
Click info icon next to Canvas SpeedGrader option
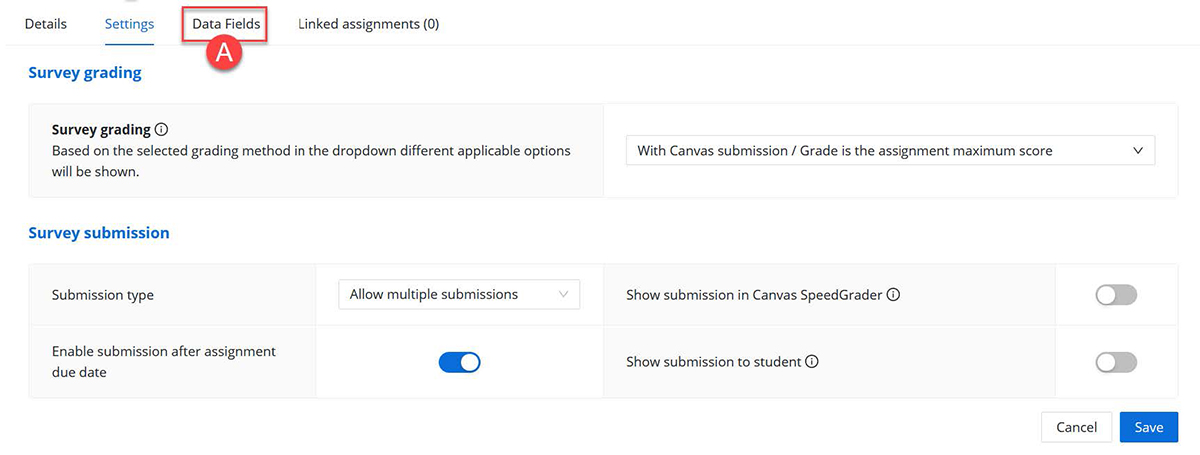click(x=894, y=295)
